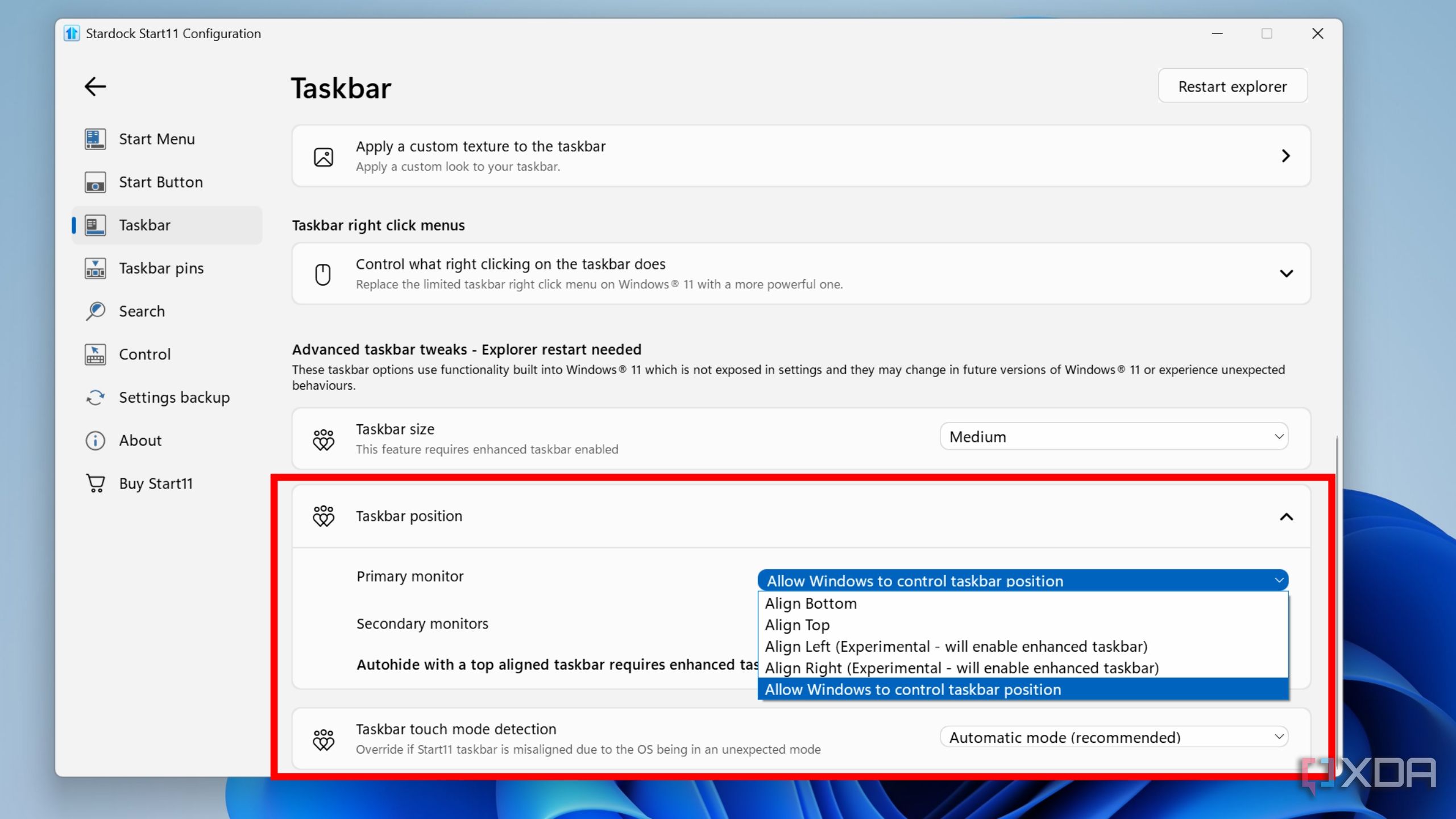The height and width of the screenshot is (819, 1456).
Task: Click the Taskbar size hearts icon
Action: pos(323,439)
